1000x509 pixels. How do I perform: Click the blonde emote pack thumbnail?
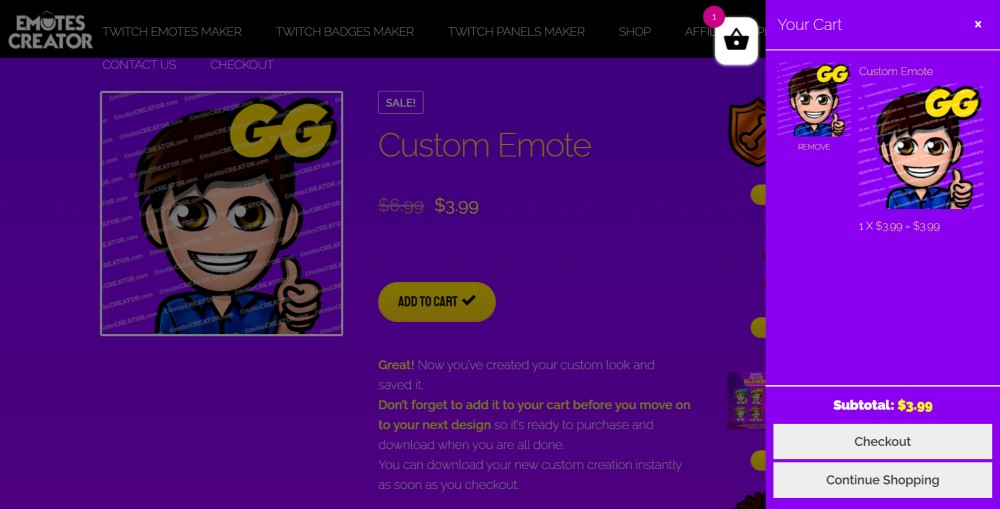[746, 401]
